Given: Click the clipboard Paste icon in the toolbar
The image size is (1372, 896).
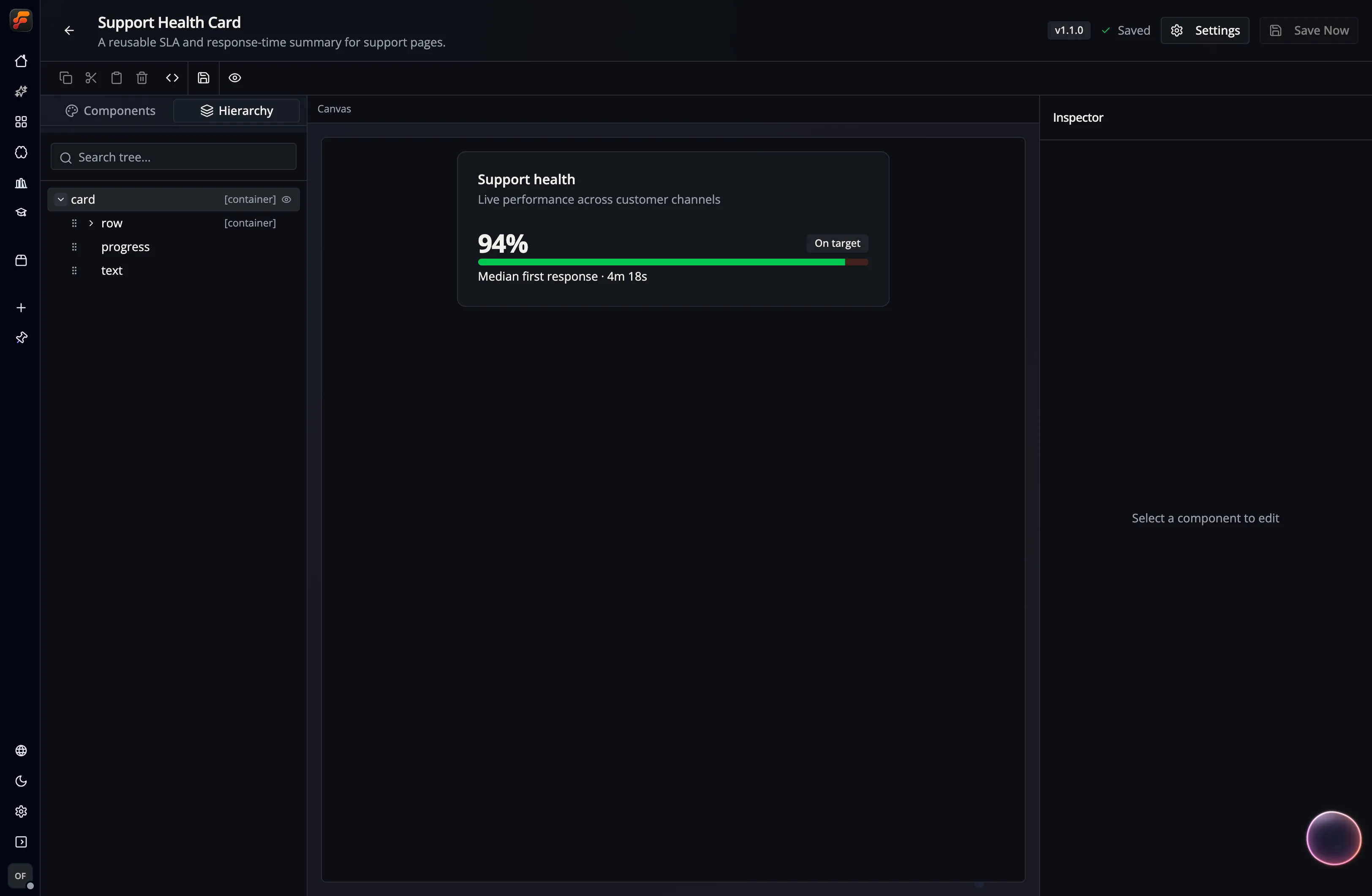Looking at the screenshot, I should [117, 78].
